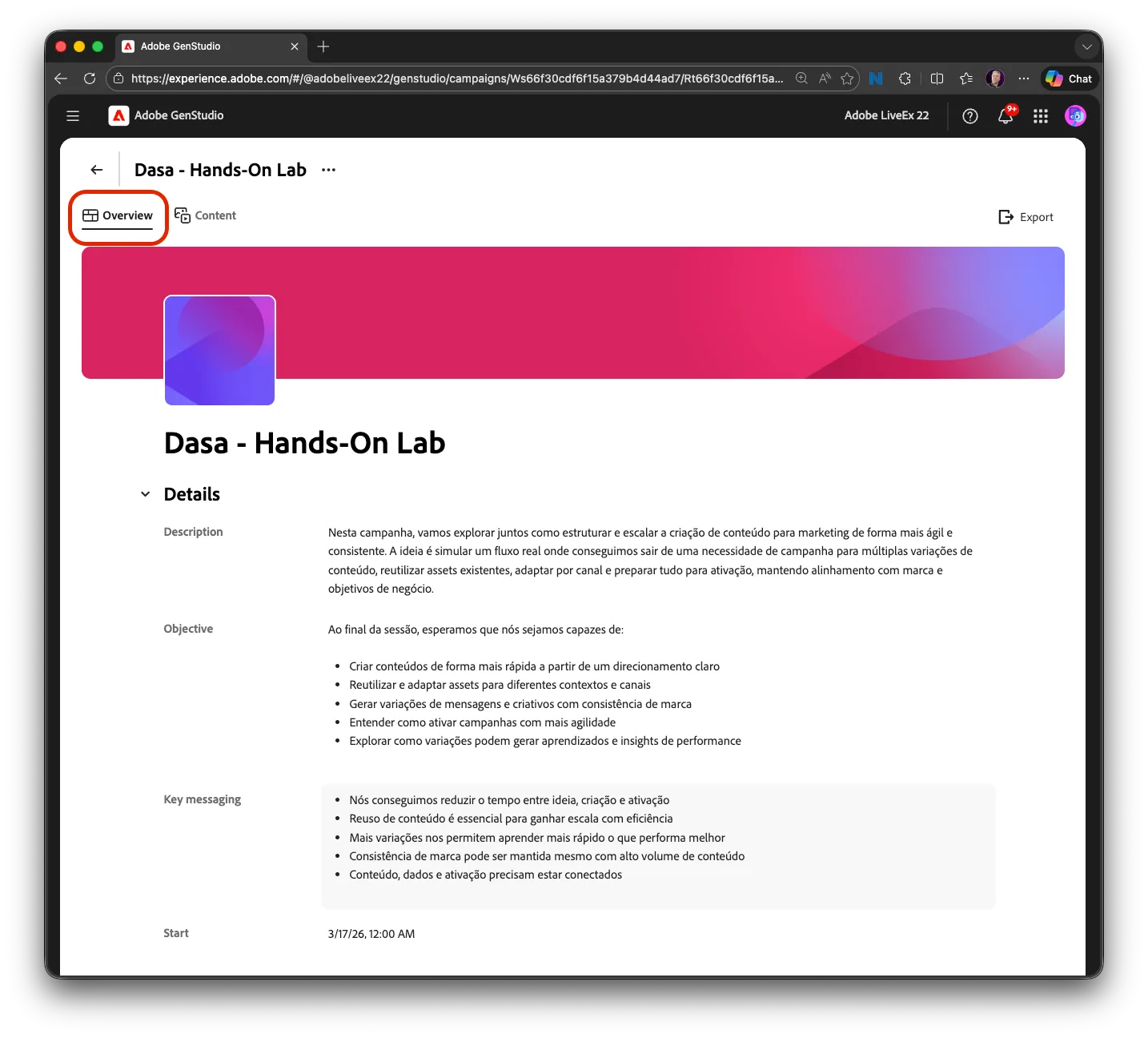The height and width of the screenshot is (1038, 1148).
Task: Bookmark page with the star icon
Action: pyautogui.click(x=847, y=78)
